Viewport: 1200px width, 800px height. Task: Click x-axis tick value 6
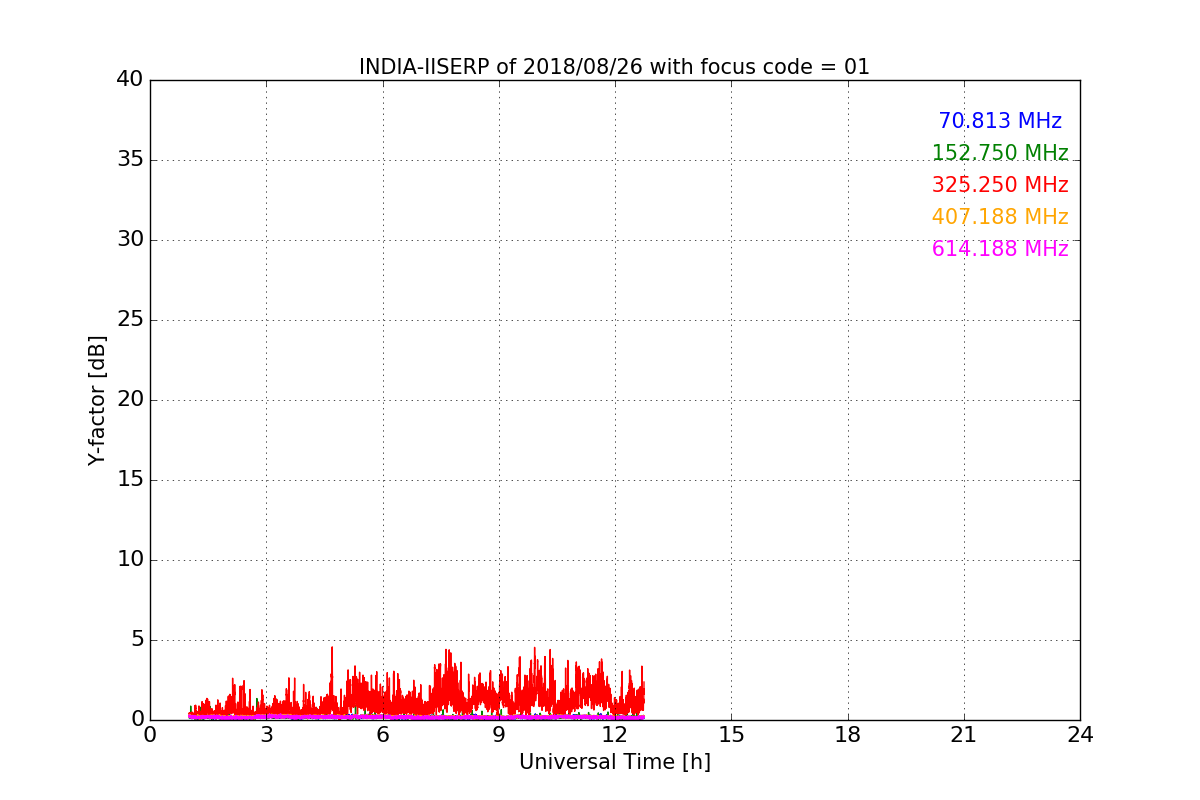coord(382,735)
